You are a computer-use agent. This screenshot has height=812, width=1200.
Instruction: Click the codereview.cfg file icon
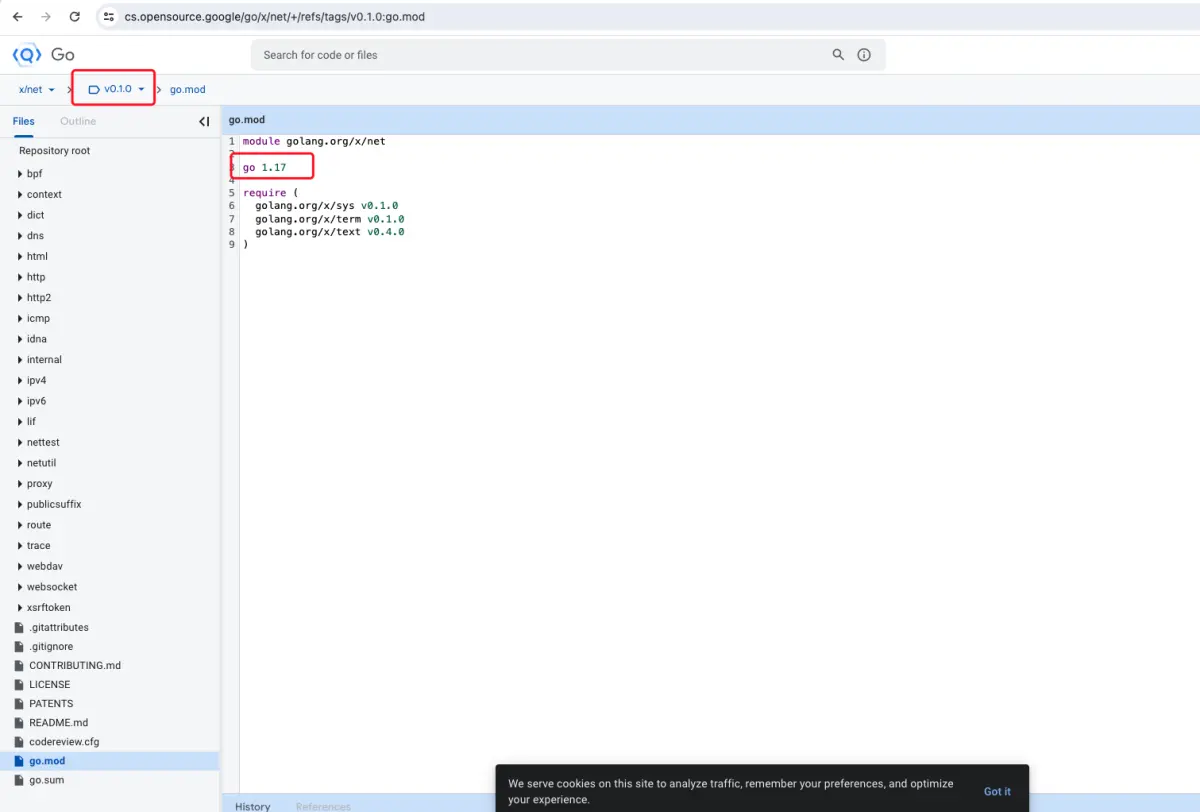19,742
